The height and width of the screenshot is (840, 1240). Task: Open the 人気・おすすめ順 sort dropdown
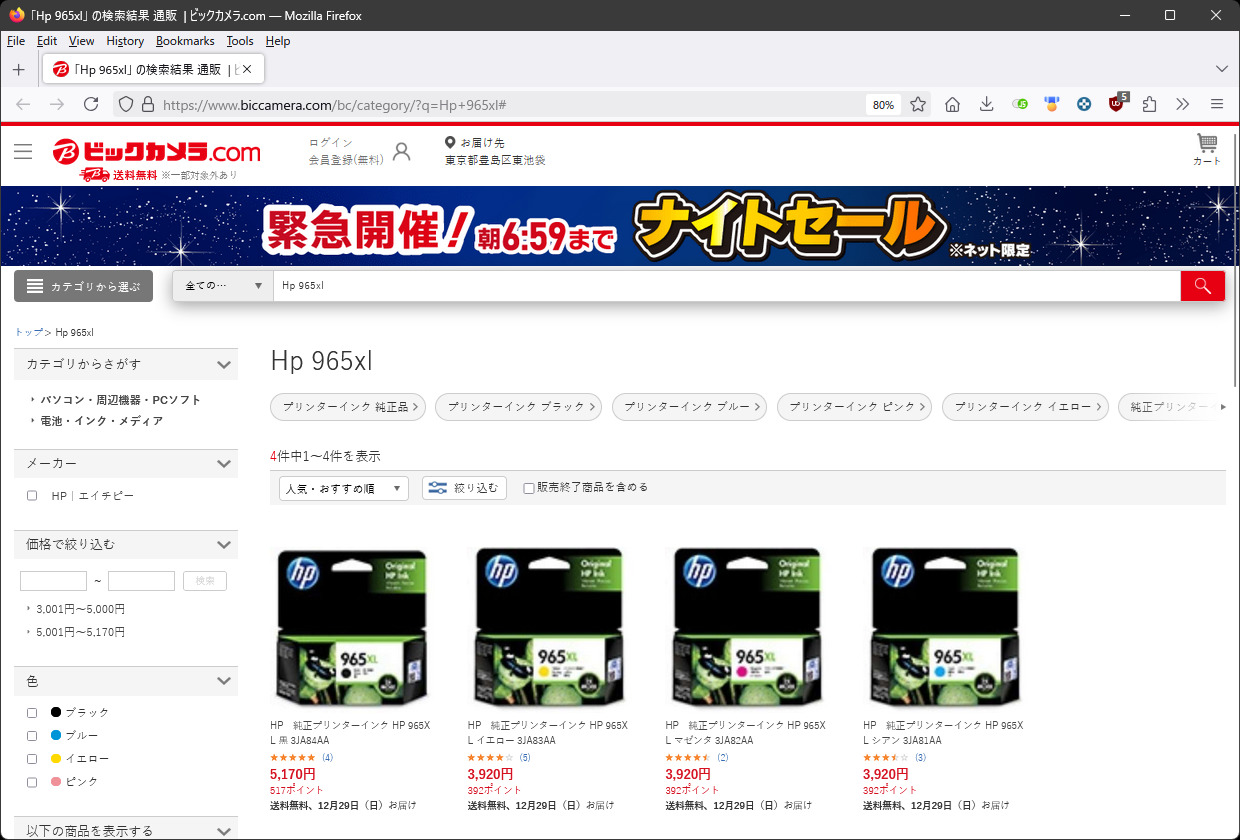pos(344,488)
